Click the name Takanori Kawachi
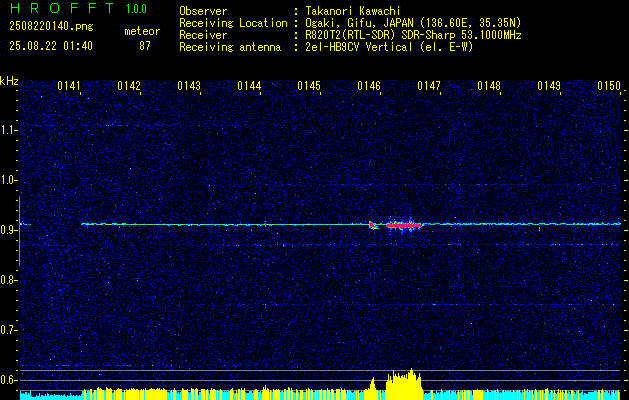629x400 pixels. click(x=353, y=11)
